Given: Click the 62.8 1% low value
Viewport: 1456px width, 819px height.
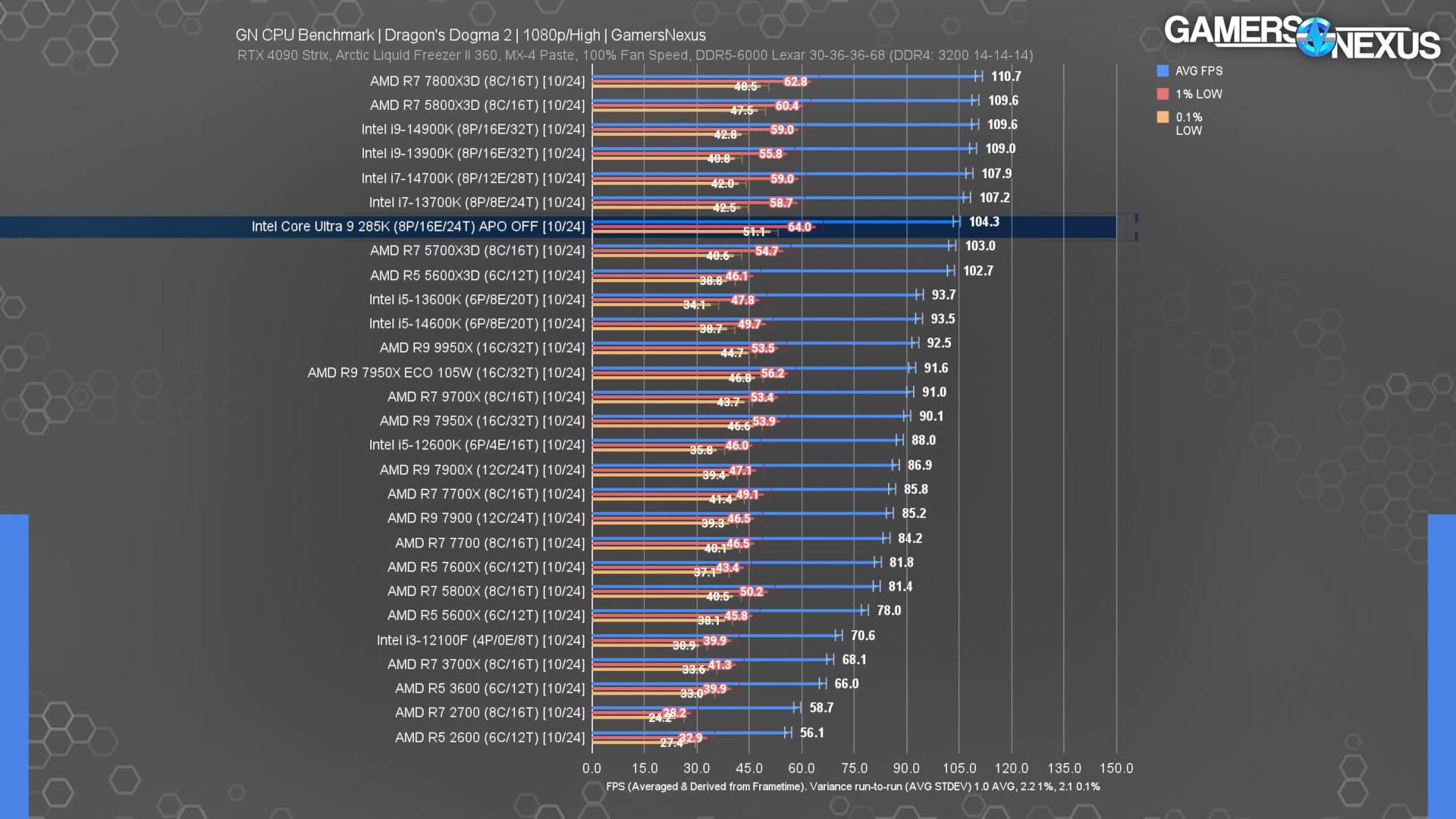Looking at the screenshot, I should click(795, 81).
